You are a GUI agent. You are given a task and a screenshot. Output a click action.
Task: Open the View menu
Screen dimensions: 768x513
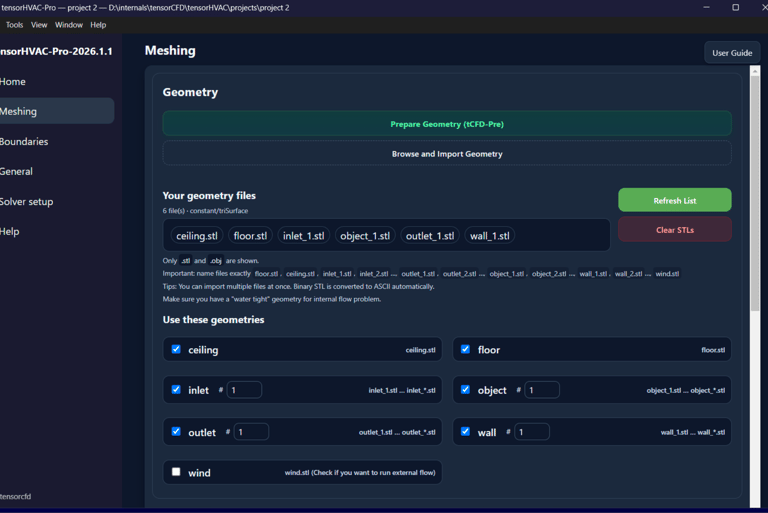(39, 25)
